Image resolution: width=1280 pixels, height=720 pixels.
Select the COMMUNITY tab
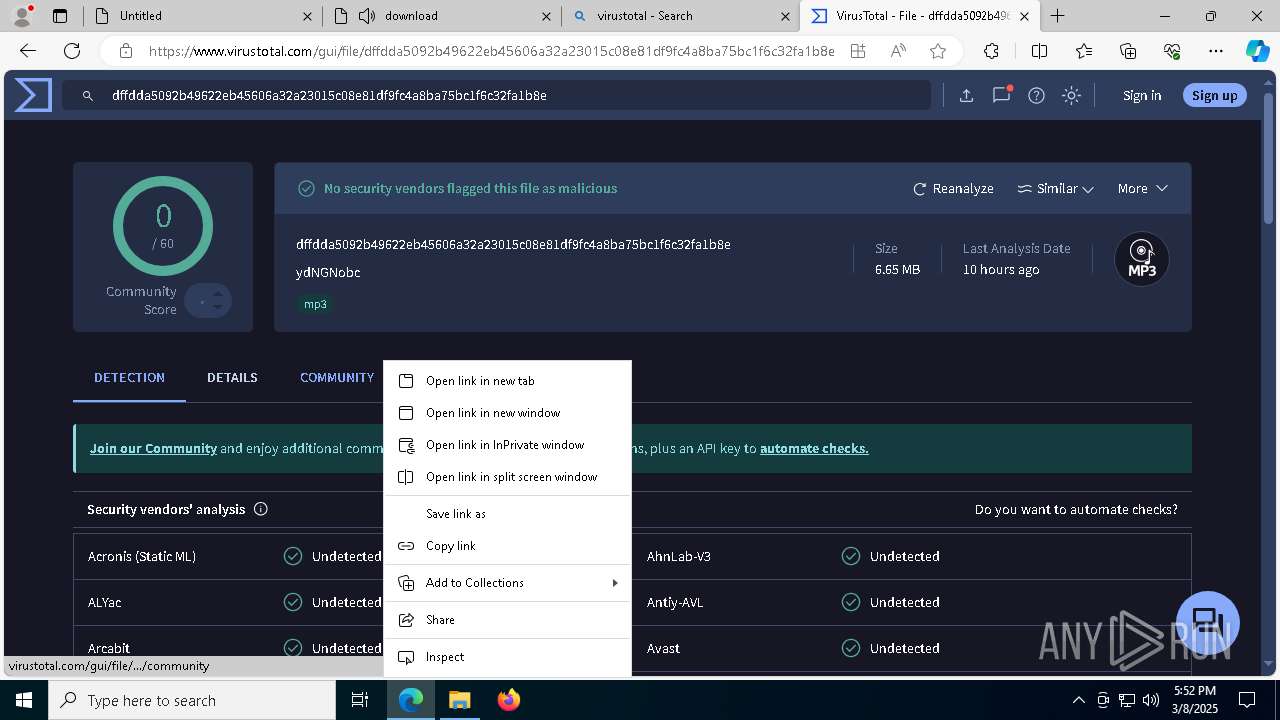tap(336, 377)
